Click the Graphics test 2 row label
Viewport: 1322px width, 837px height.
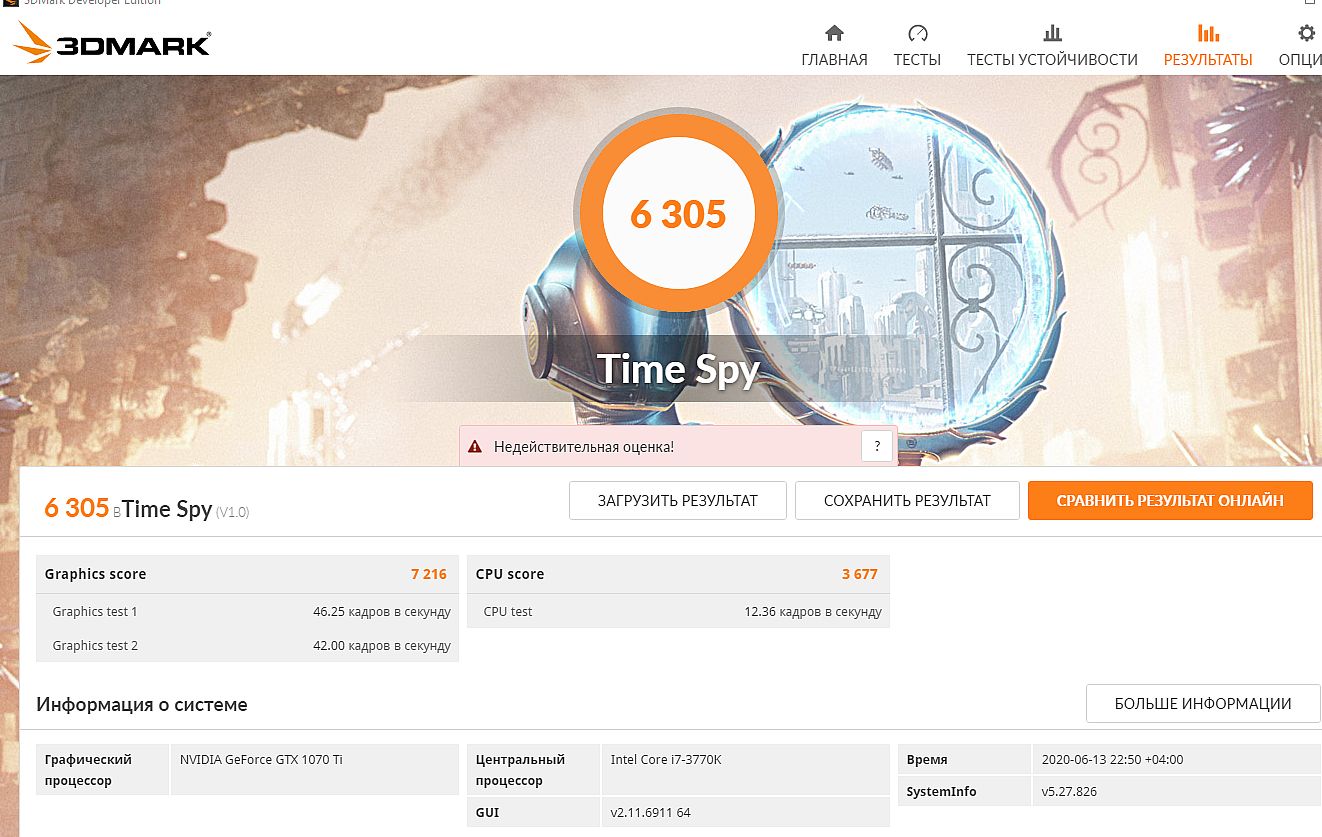tap(95, 645)
